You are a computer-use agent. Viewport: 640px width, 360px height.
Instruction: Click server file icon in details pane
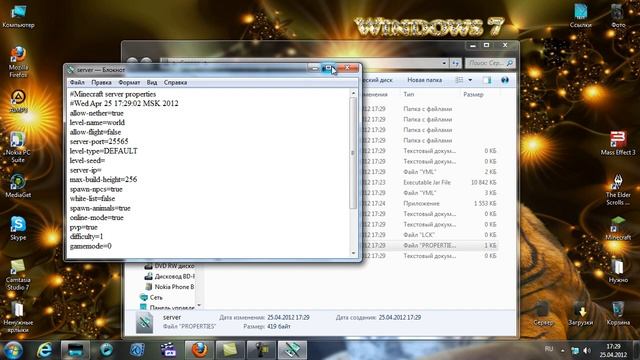click(144, 322)
